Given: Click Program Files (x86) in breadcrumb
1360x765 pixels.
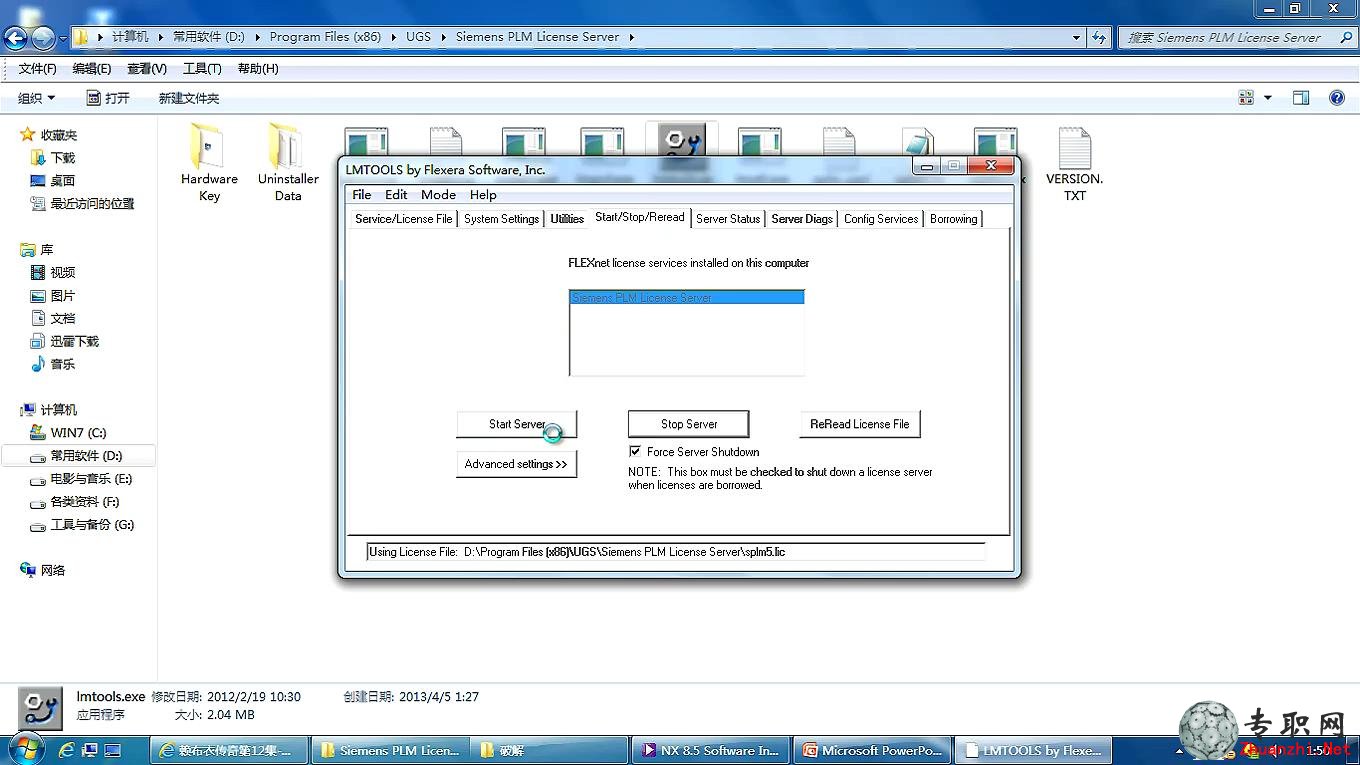Looking at the screenshot, I should point(325,37).
